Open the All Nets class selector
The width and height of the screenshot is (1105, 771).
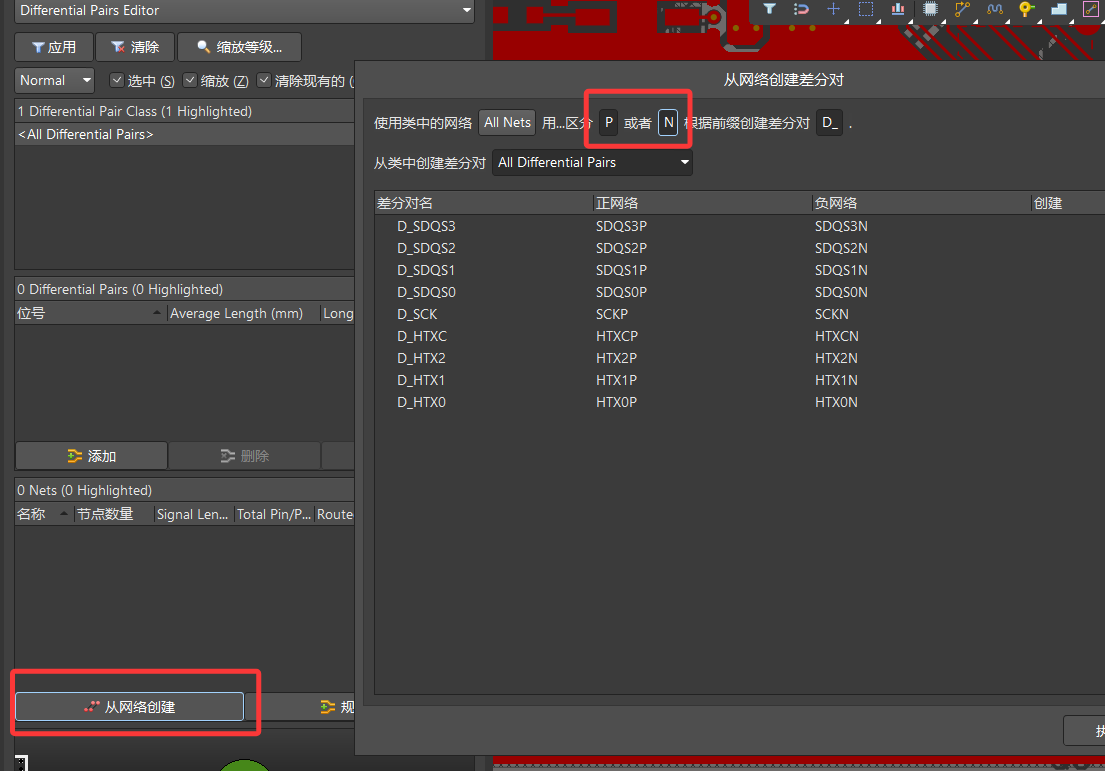click(x=507, y=123)
